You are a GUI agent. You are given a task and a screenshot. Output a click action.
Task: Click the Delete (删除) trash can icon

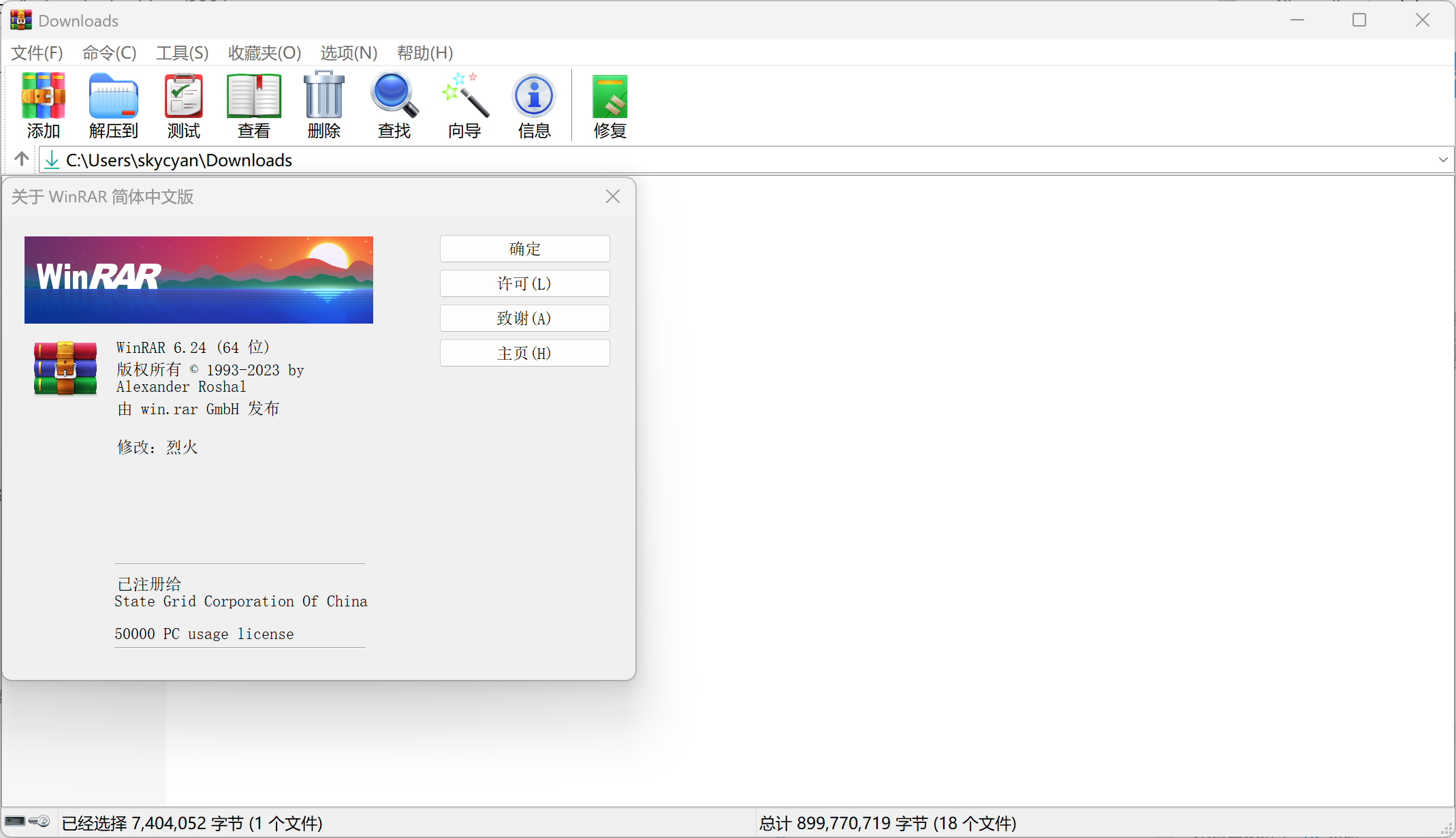324,106
